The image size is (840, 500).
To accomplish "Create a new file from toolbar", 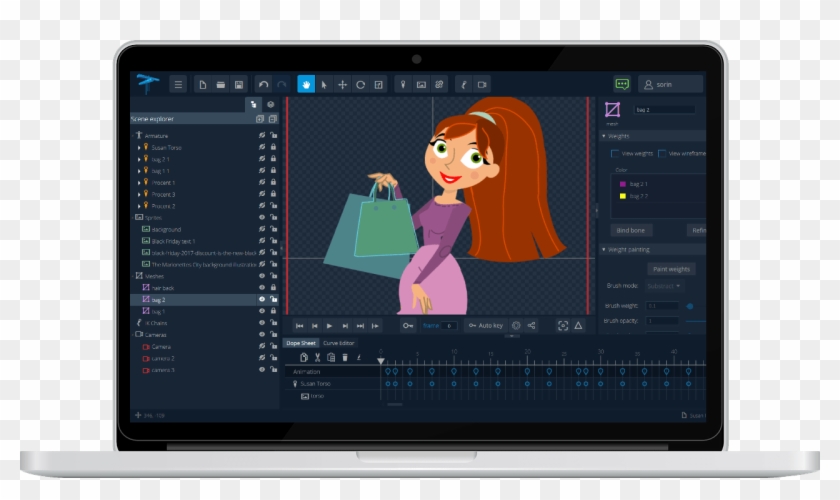I will [x=202, y=85].
